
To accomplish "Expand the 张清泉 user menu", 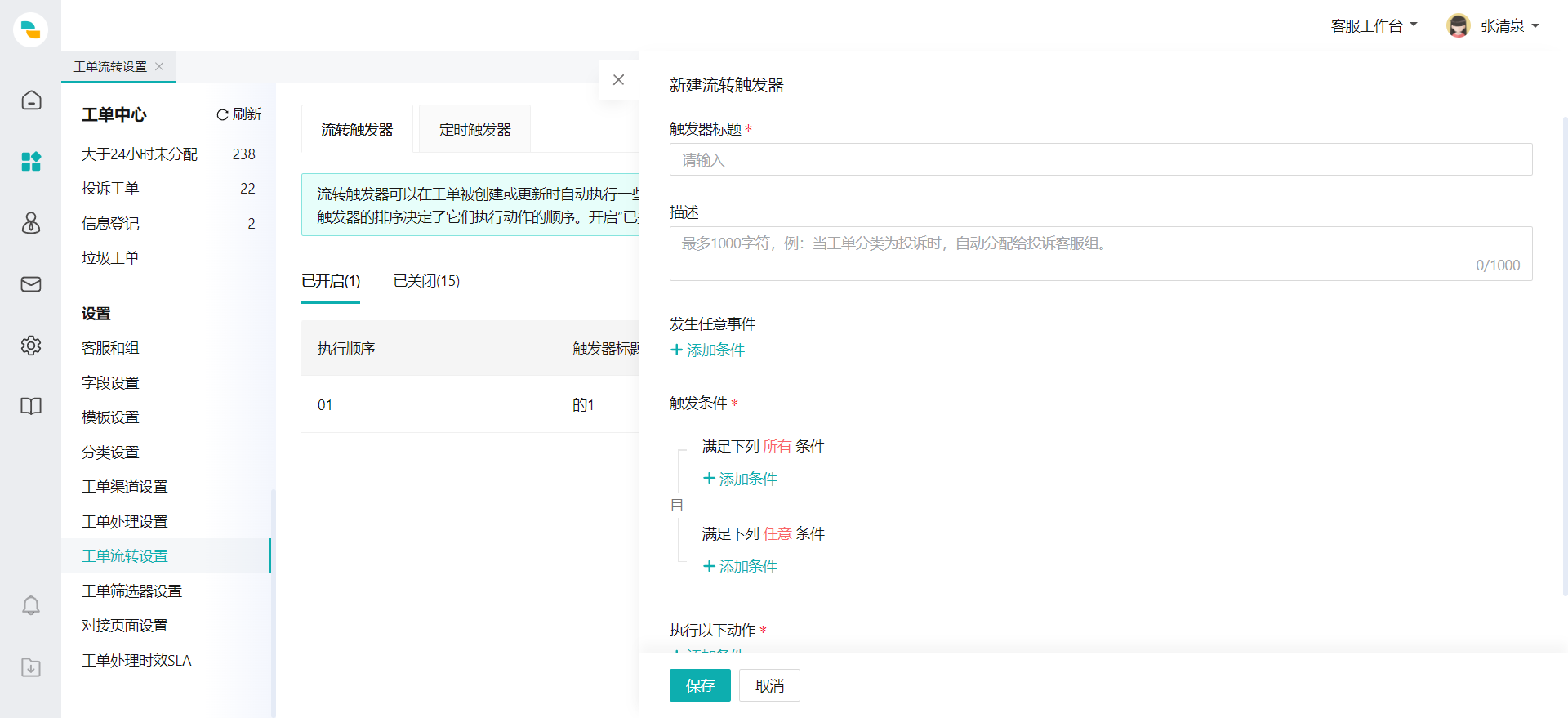I will (1510, 26).
